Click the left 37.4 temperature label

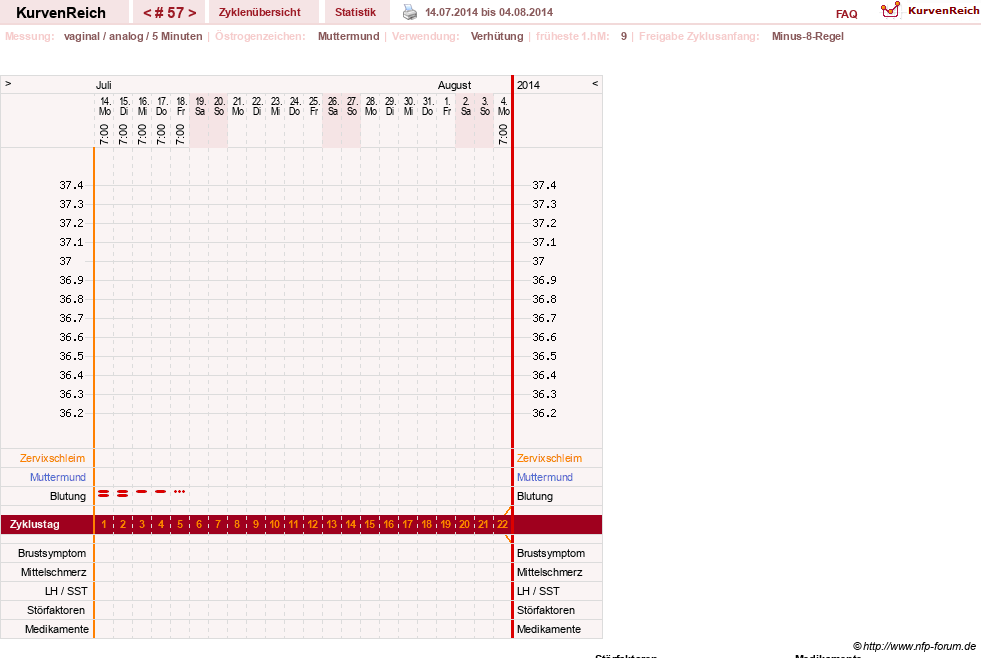(x=71, y=185)
